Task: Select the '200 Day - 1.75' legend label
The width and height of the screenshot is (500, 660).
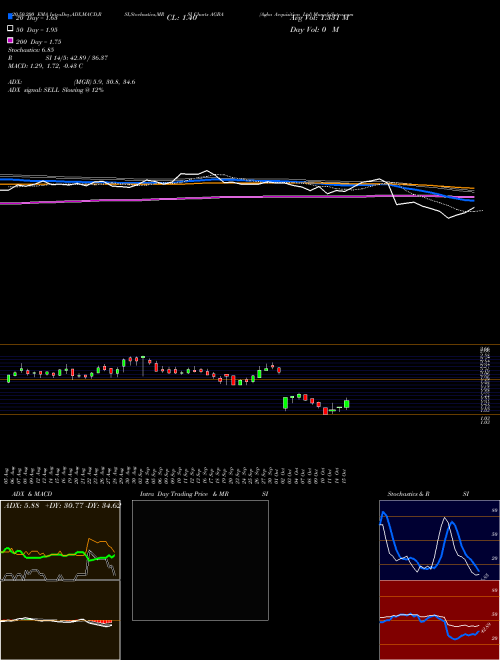Action: point(38,42)
